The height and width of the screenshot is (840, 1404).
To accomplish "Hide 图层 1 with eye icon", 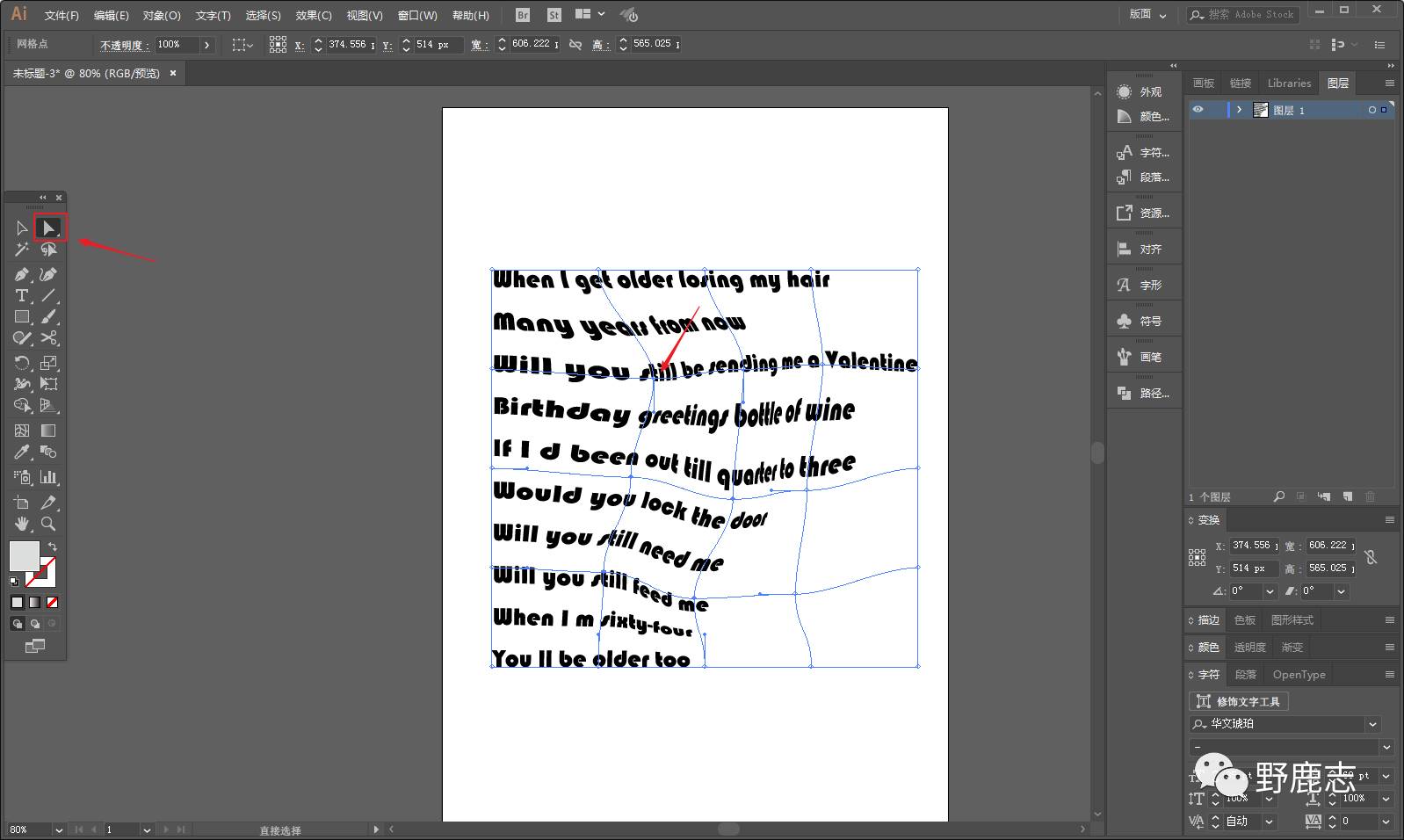I will point(1198,110).
